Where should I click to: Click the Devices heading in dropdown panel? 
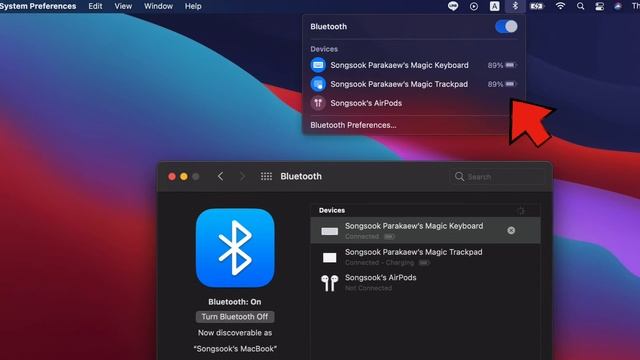point(324,49)
